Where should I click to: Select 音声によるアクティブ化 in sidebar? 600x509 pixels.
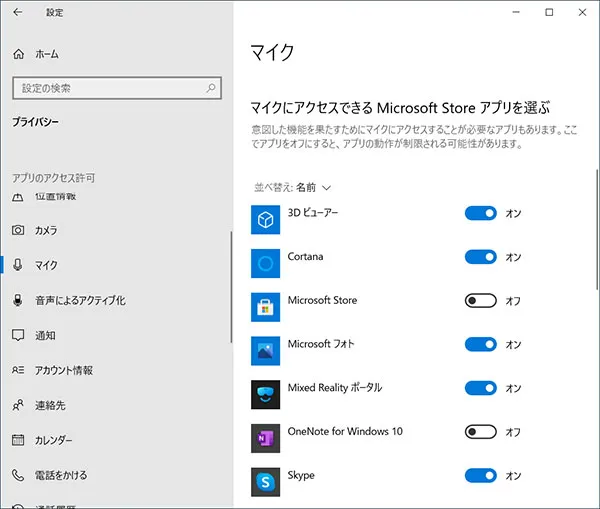(80, 300)
